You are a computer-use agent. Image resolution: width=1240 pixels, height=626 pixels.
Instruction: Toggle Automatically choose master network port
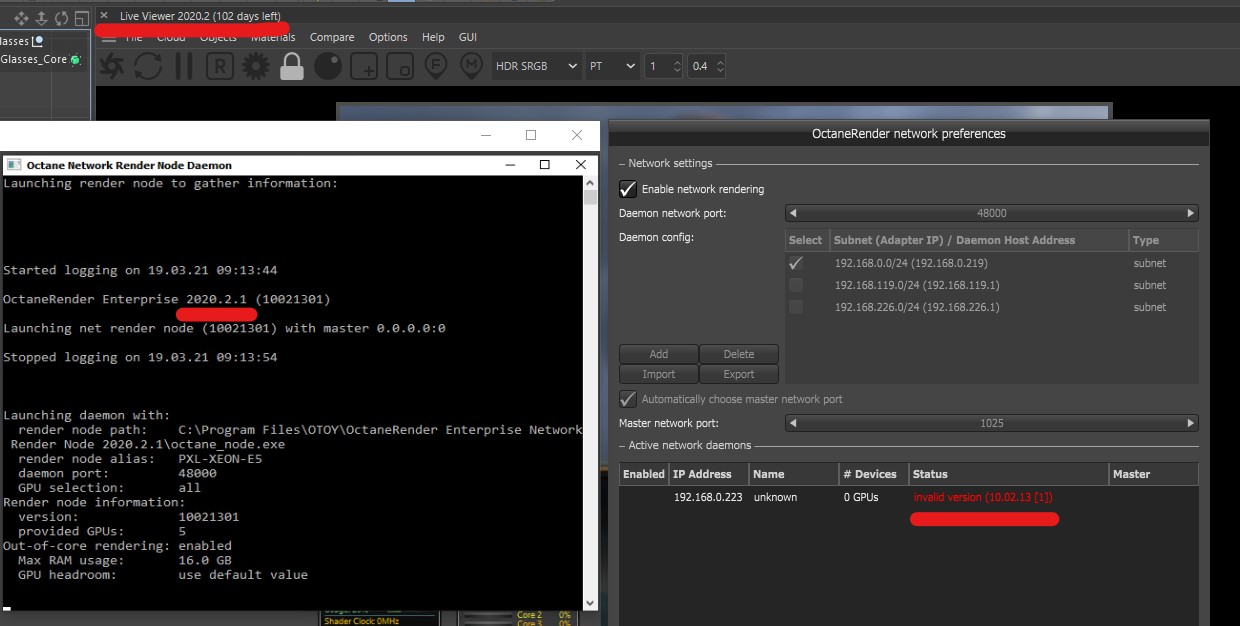click(628, 399)
